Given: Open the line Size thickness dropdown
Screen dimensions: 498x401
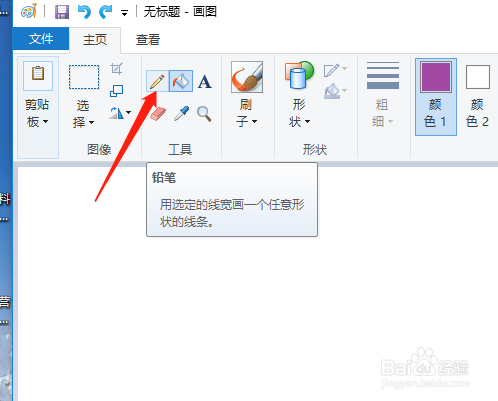Looking at the screenshot, I should pyautogui.click(x=383, y=94).
